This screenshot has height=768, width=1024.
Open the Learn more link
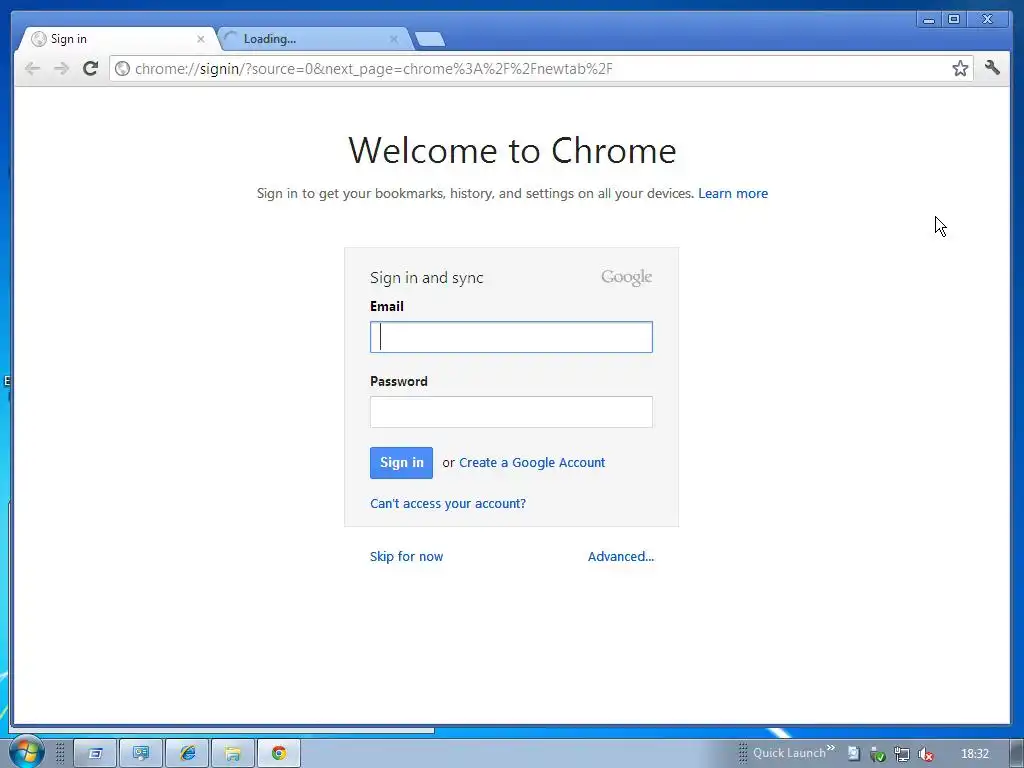point(733,193)
